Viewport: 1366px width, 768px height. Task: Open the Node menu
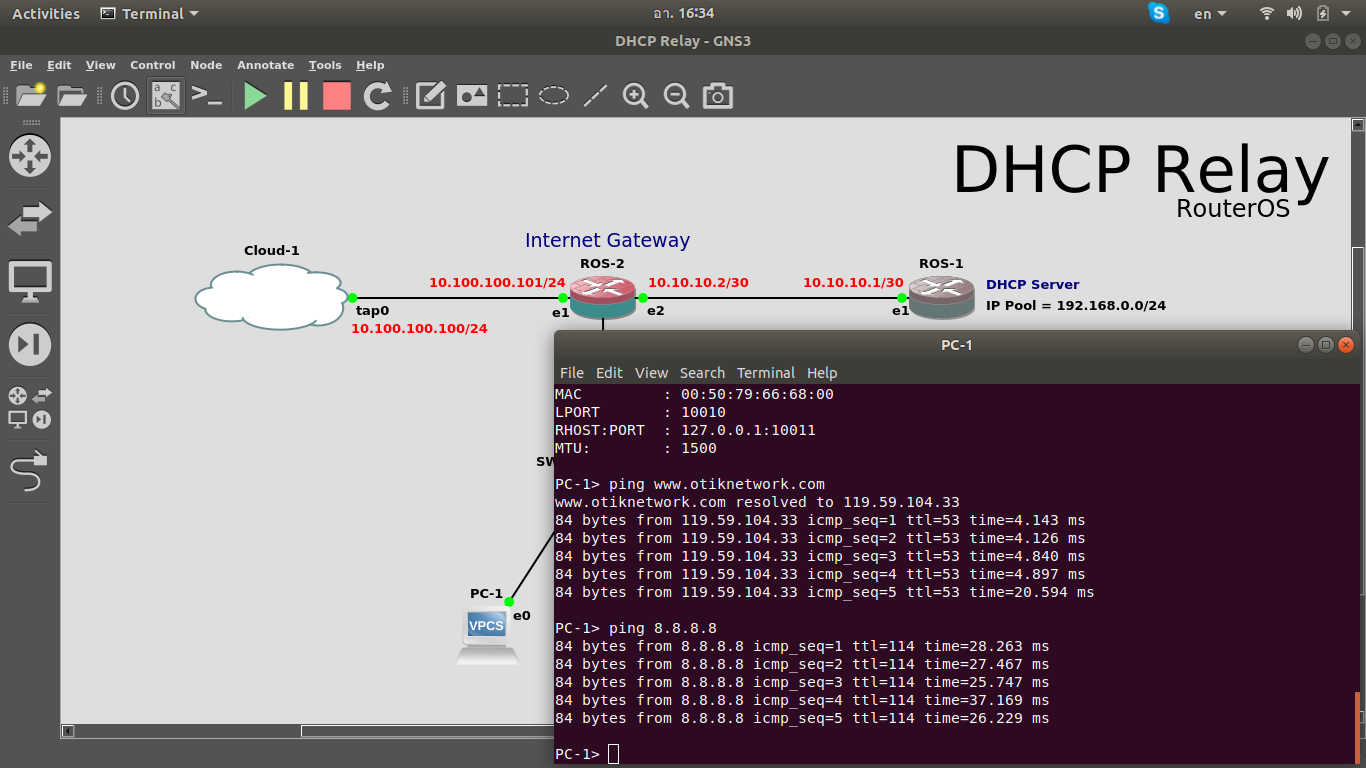click(x=206, y=65)
